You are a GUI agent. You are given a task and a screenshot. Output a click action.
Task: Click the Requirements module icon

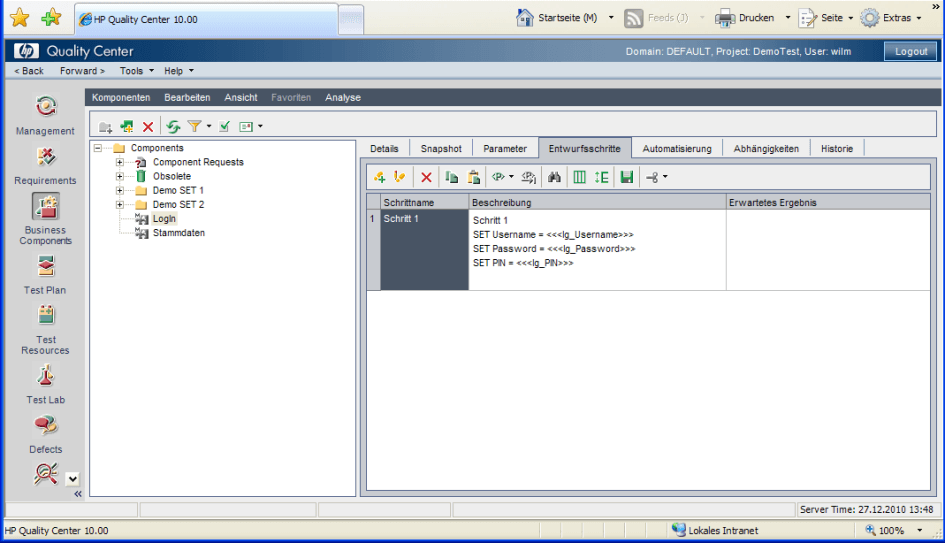46,160
